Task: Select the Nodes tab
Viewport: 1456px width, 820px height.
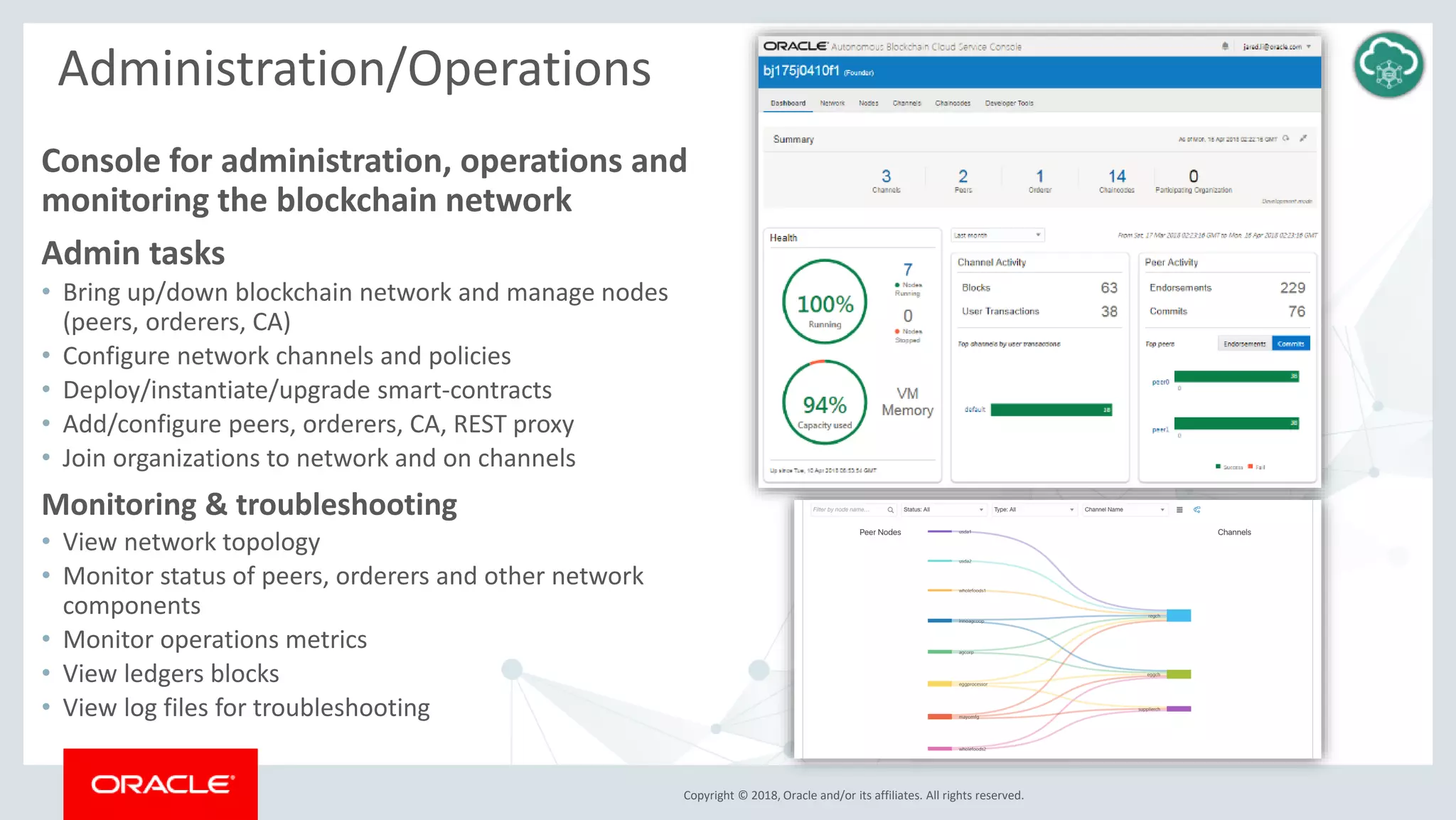Action: tap(869, 103)
